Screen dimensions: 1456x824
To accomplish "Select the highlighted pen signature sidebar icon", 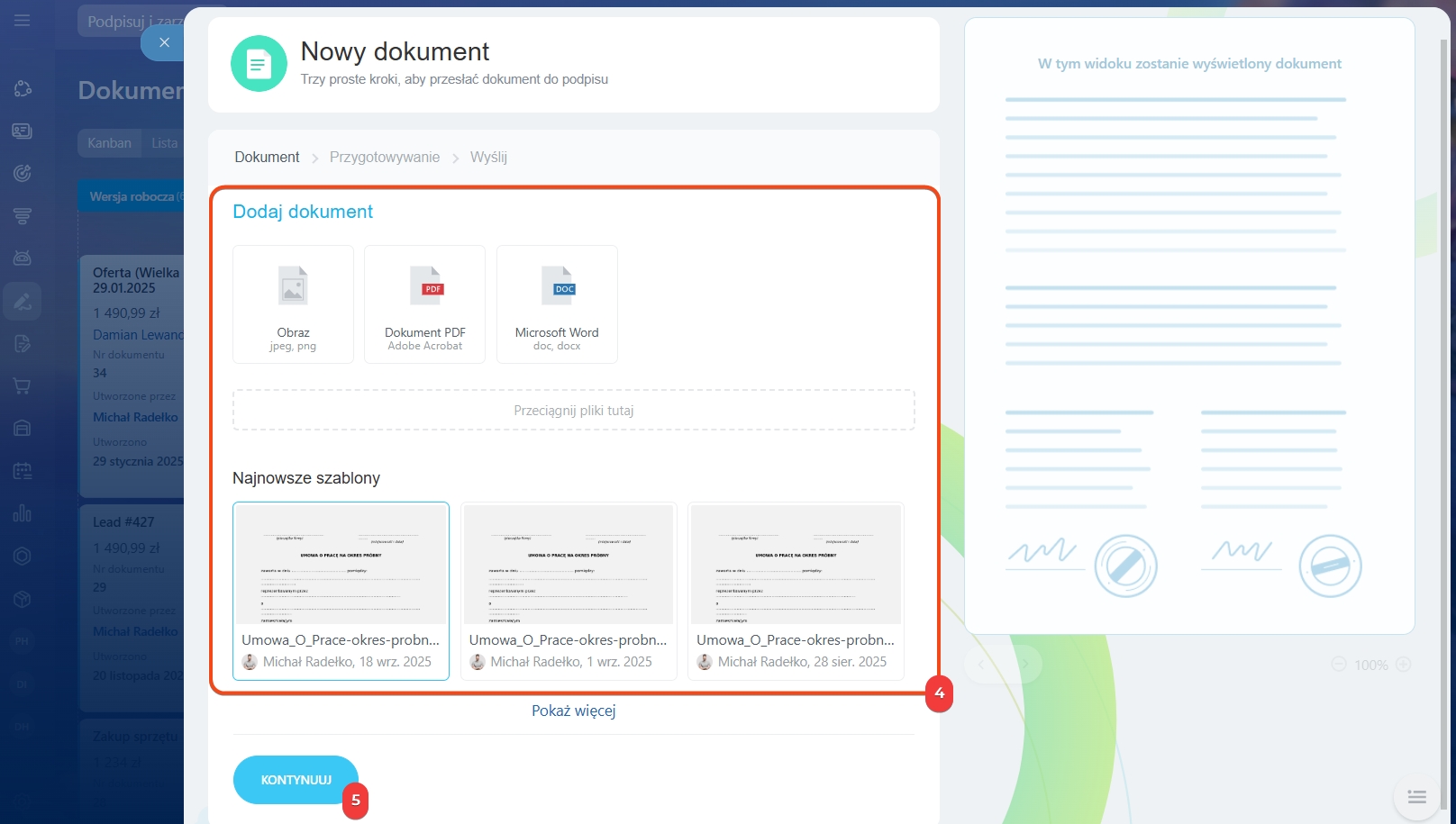I will coord(23,302).
